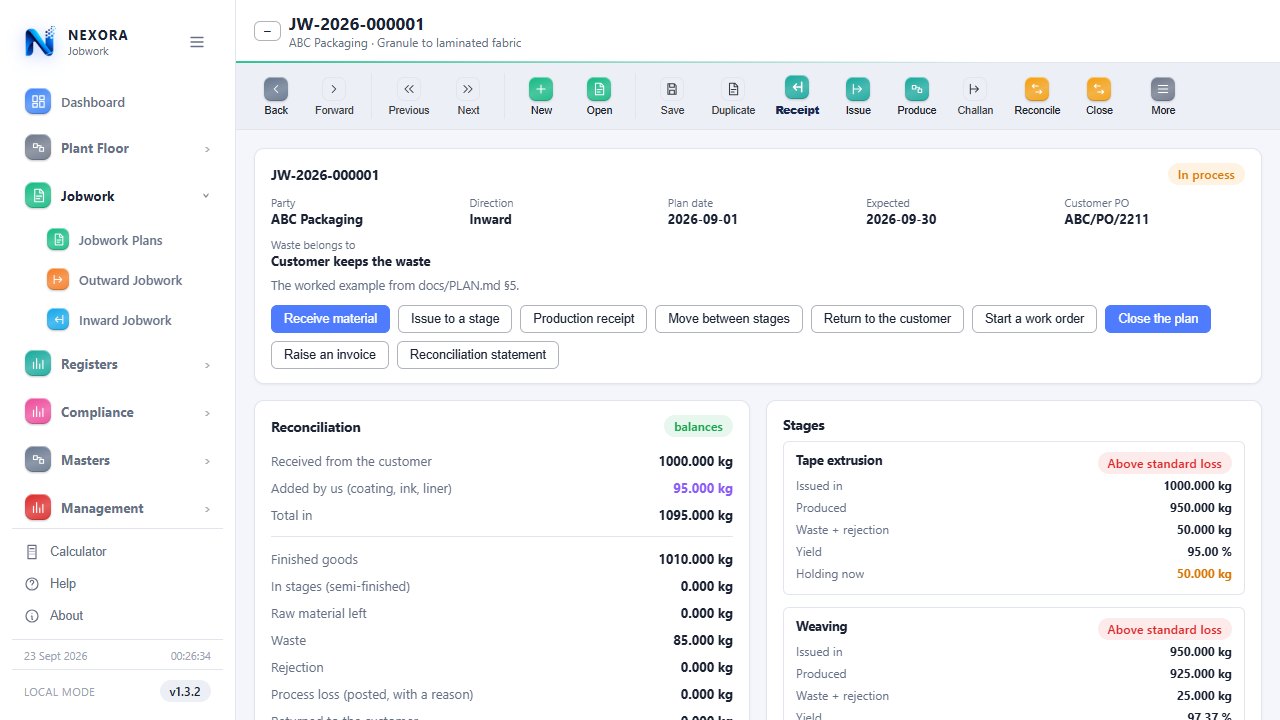Open the Dashboard page
This screenshot has width=1280, height=720.
coord(118,102)
